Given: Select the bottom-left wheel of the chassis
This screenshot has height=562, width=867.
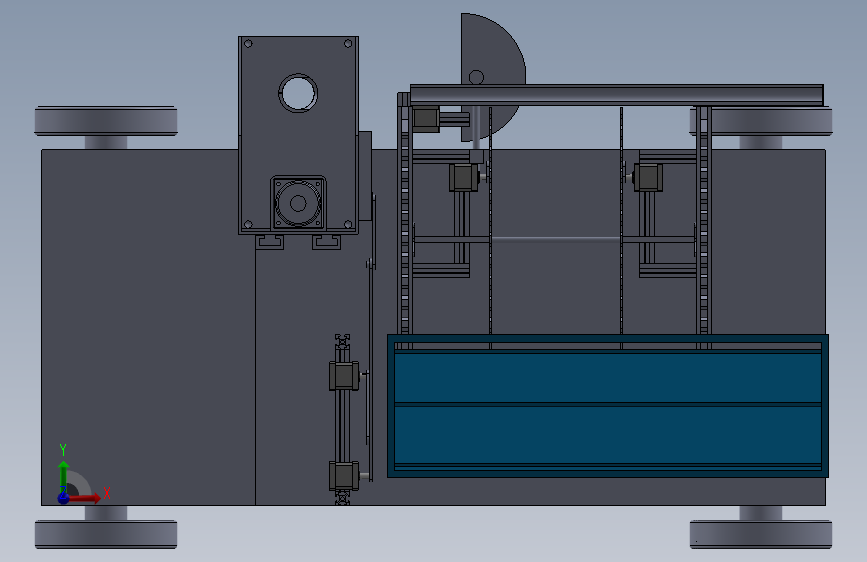Looking at the screenshot, I should [x=106, y=533].
